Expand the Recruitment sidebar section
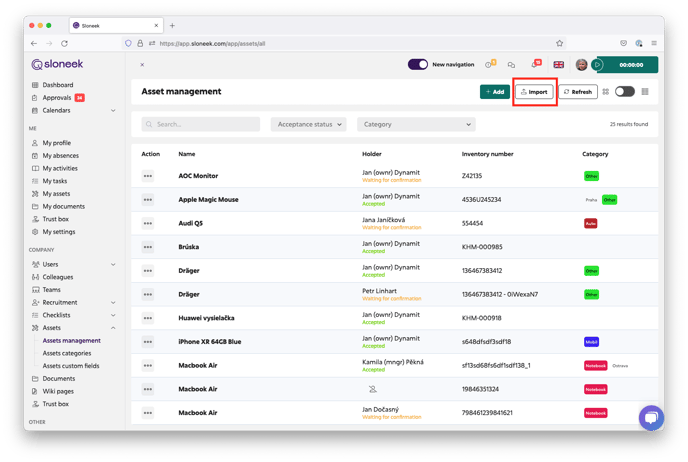 tap(113, 303)
